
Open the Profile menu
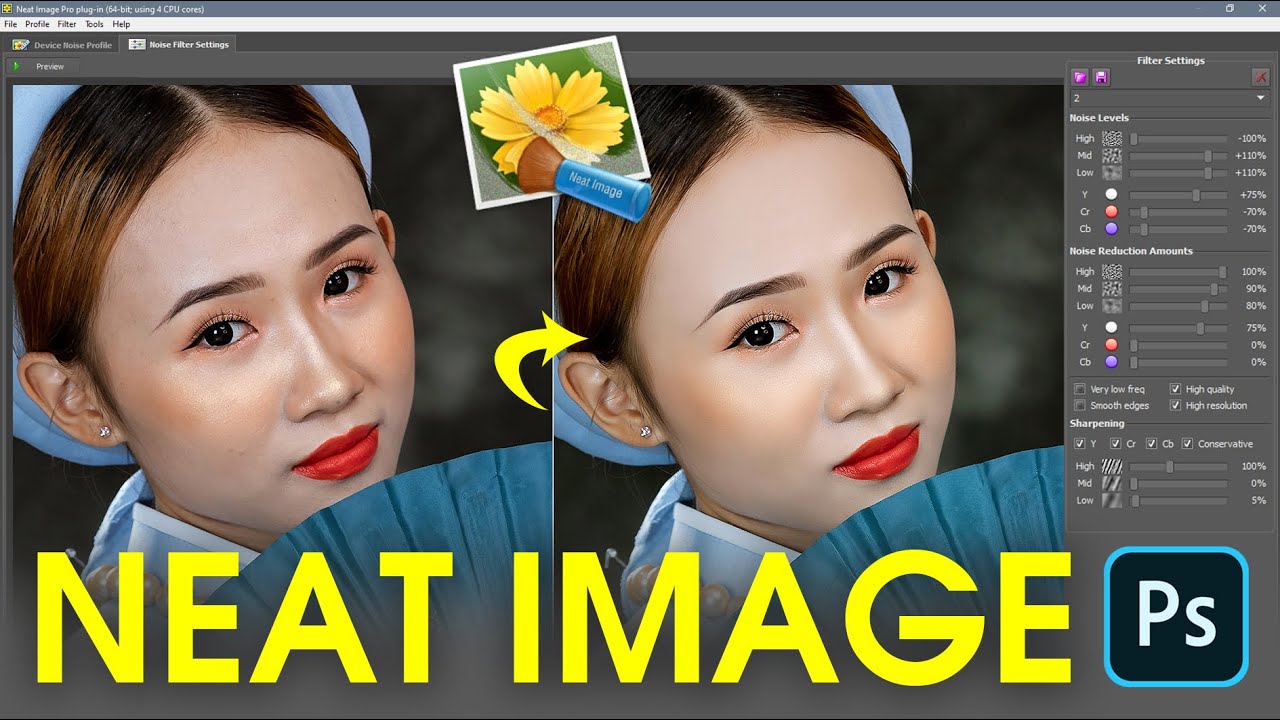point(37,24)
